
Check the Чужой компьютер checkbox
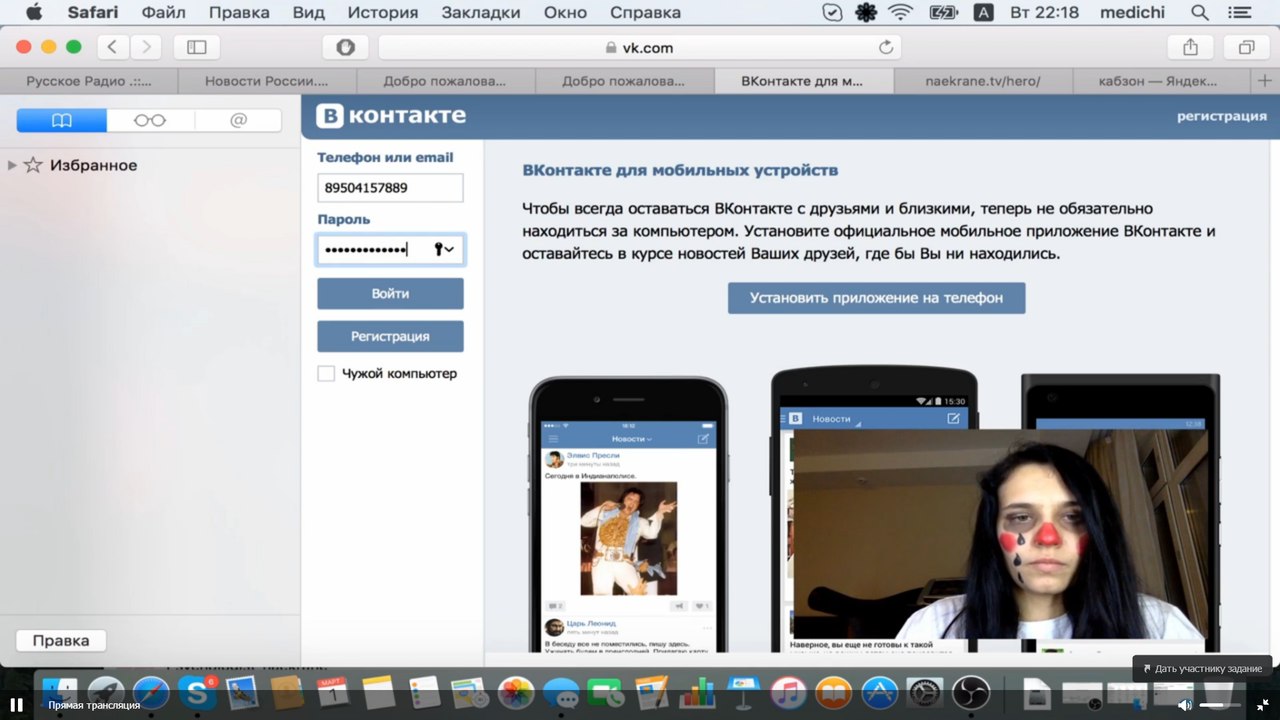point(326,373)
